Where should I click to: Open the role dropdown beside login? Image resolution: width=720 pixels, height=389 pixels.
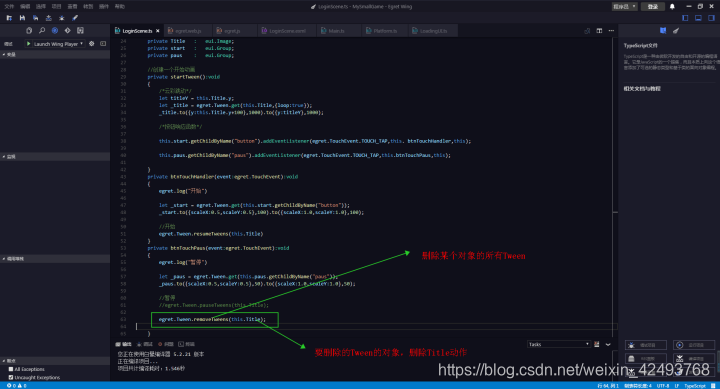624,6
